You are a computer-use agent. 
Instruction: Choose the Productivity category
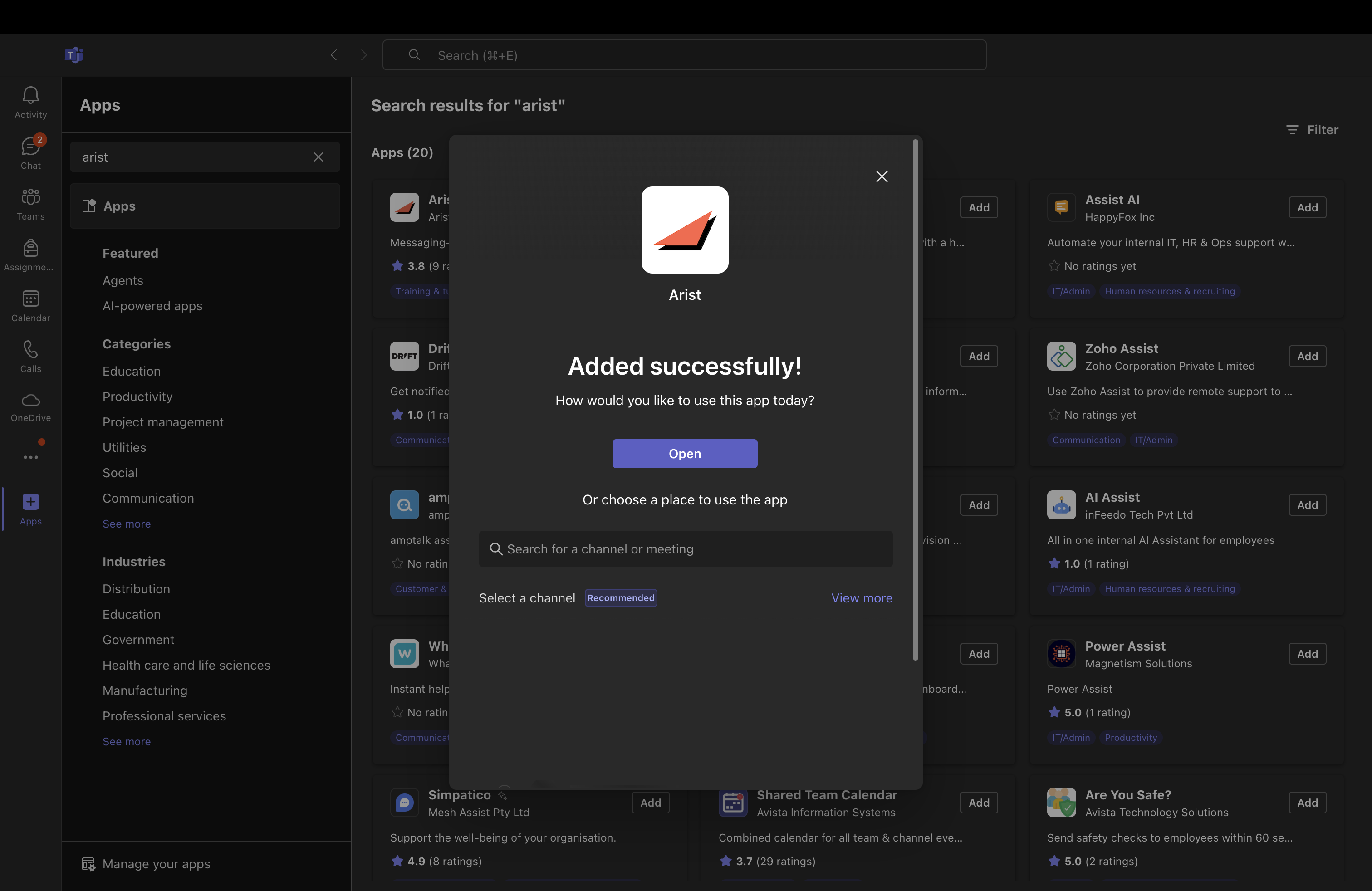point(137,397)
